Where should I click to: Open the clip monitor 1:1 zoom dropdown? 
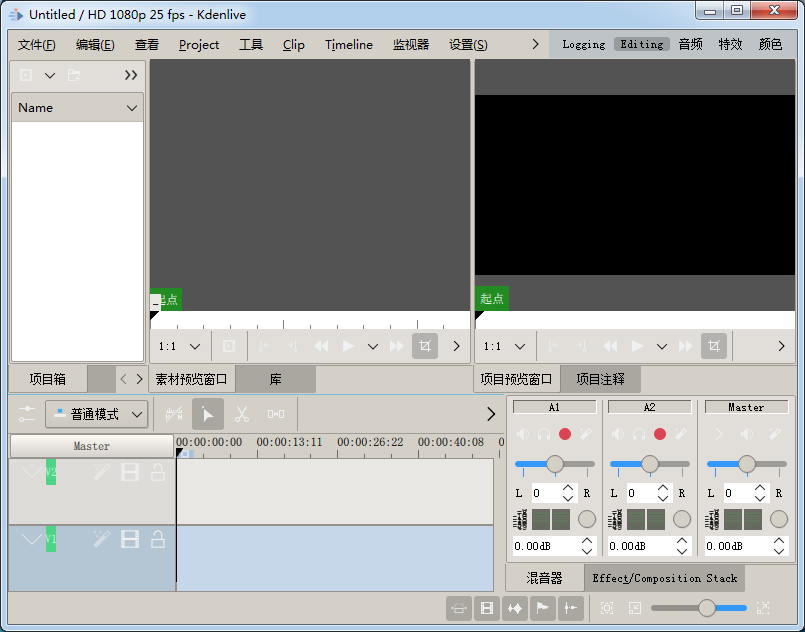[x=180, y=346]
